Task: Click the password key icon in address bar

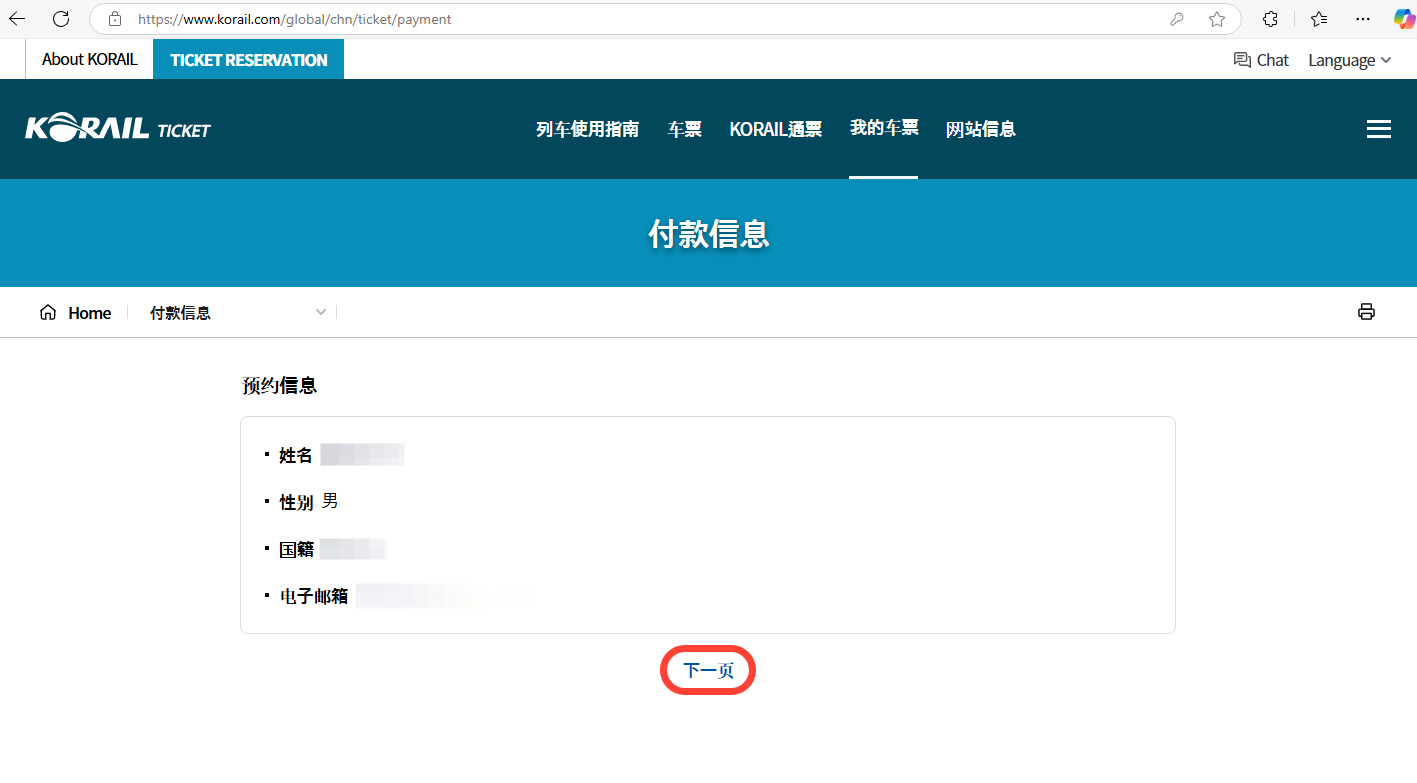Action: point(1177,19)
